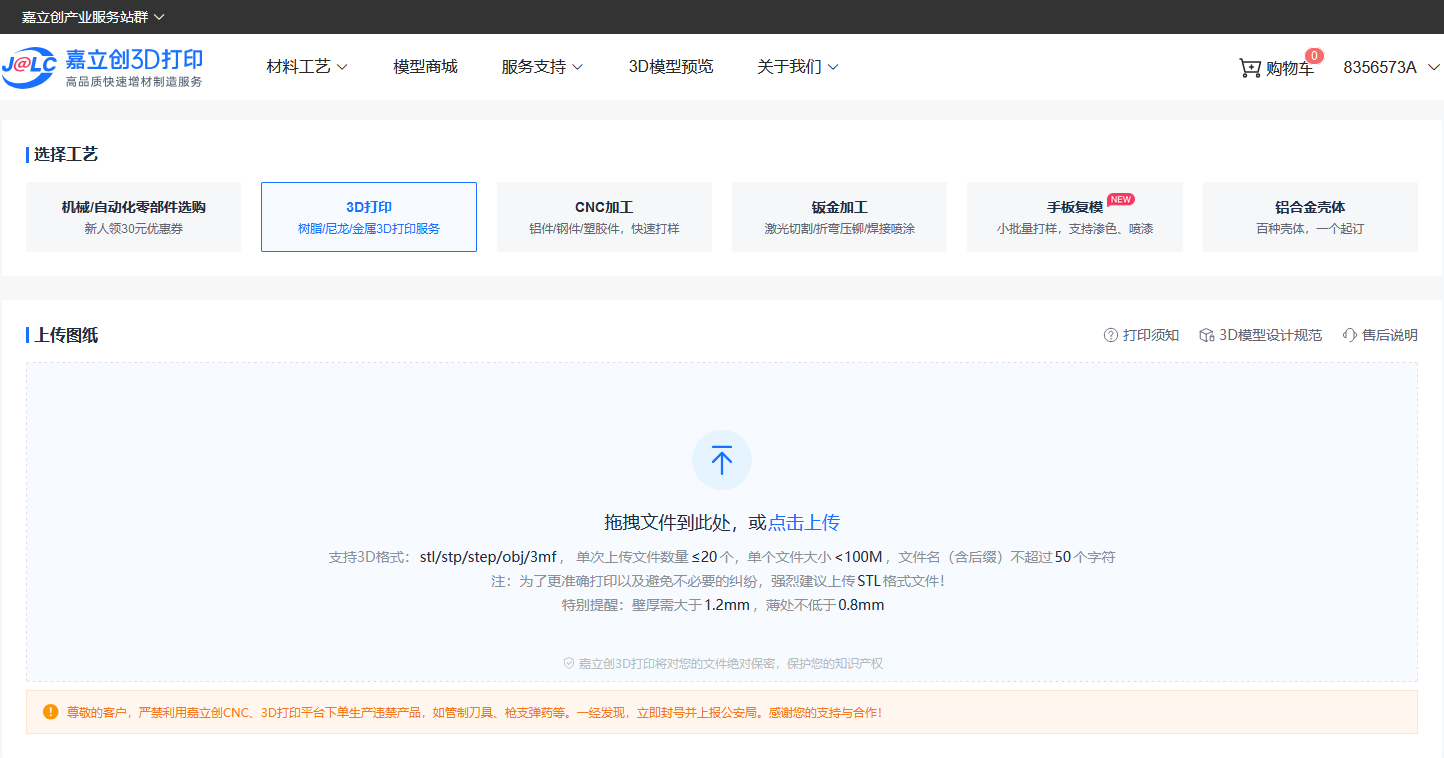
Task: Open the 3D模型设计规范 link
Action: pyautogui.click(x=1270, y=335)
